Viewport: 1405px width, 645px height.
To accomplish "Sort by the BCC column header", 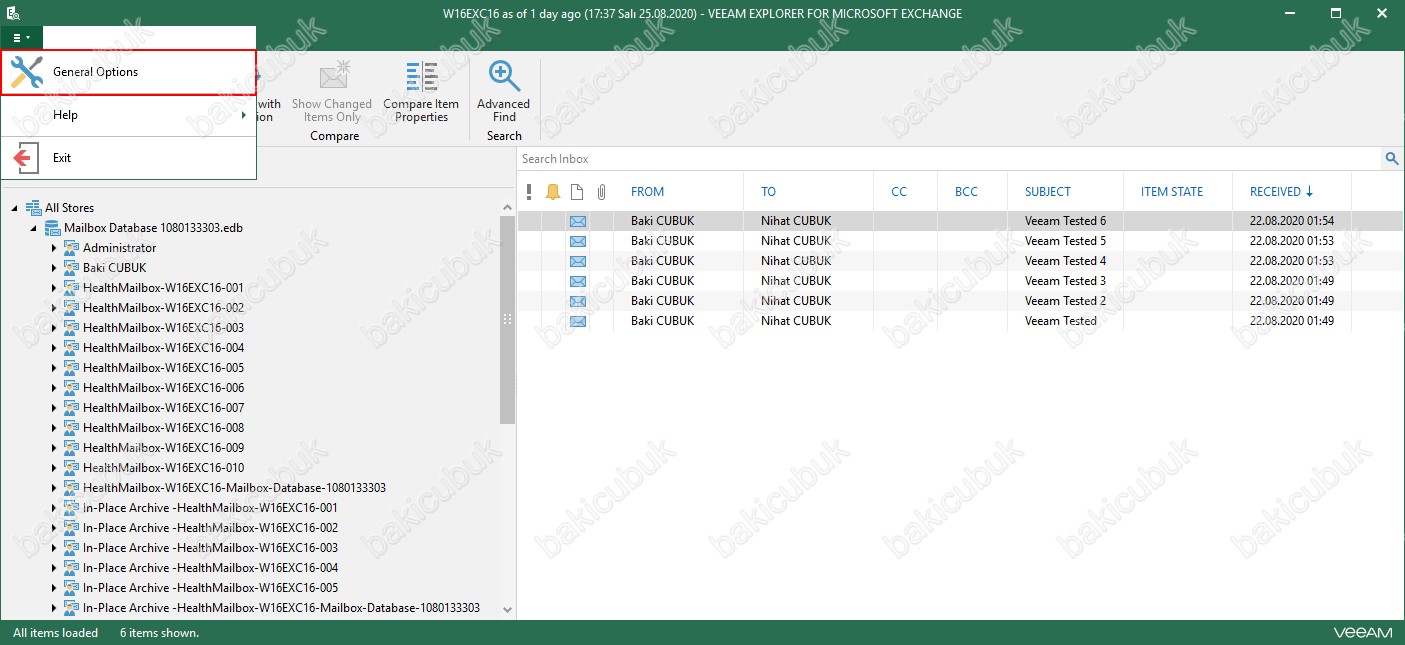I will point(966,192).
